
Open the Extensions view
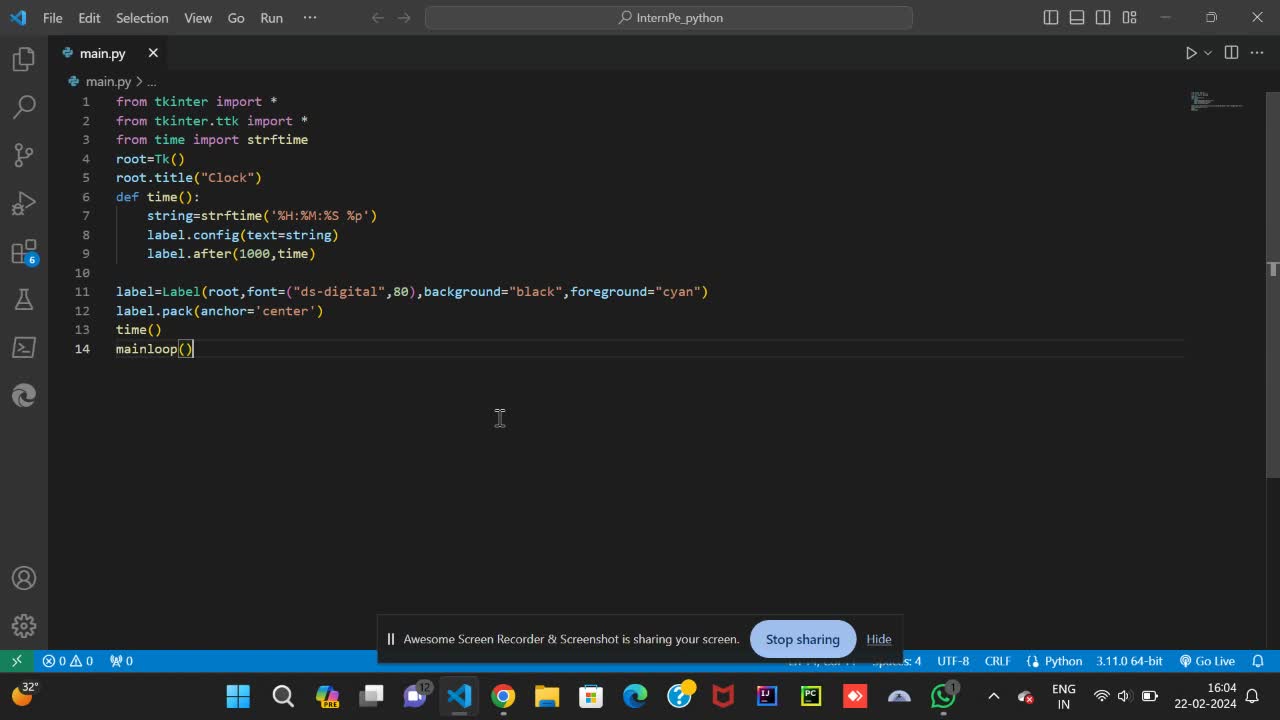click(x=24, y=252)
